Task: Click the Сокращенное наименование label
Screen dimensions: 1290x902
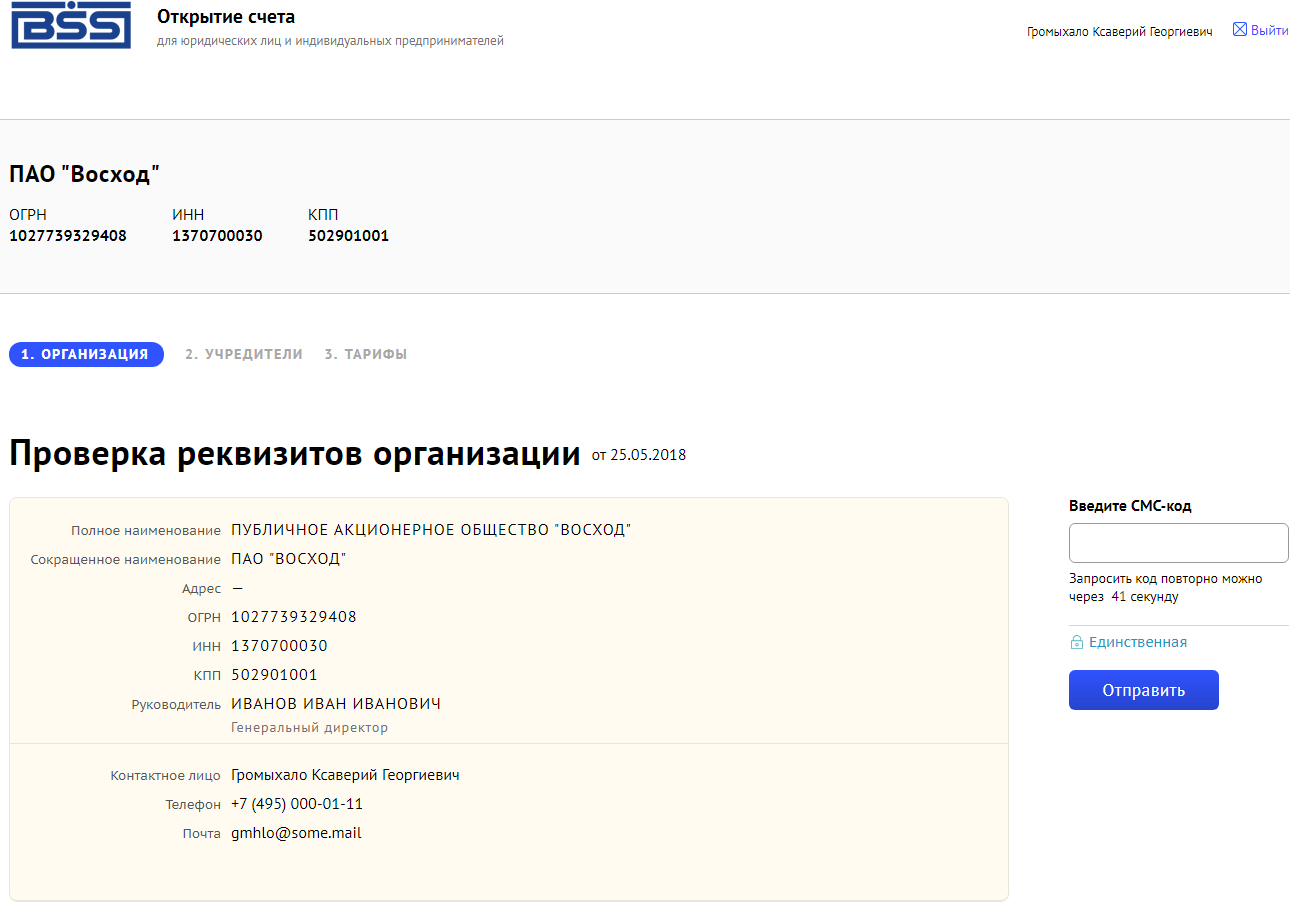Action: [x=126, y=560]
